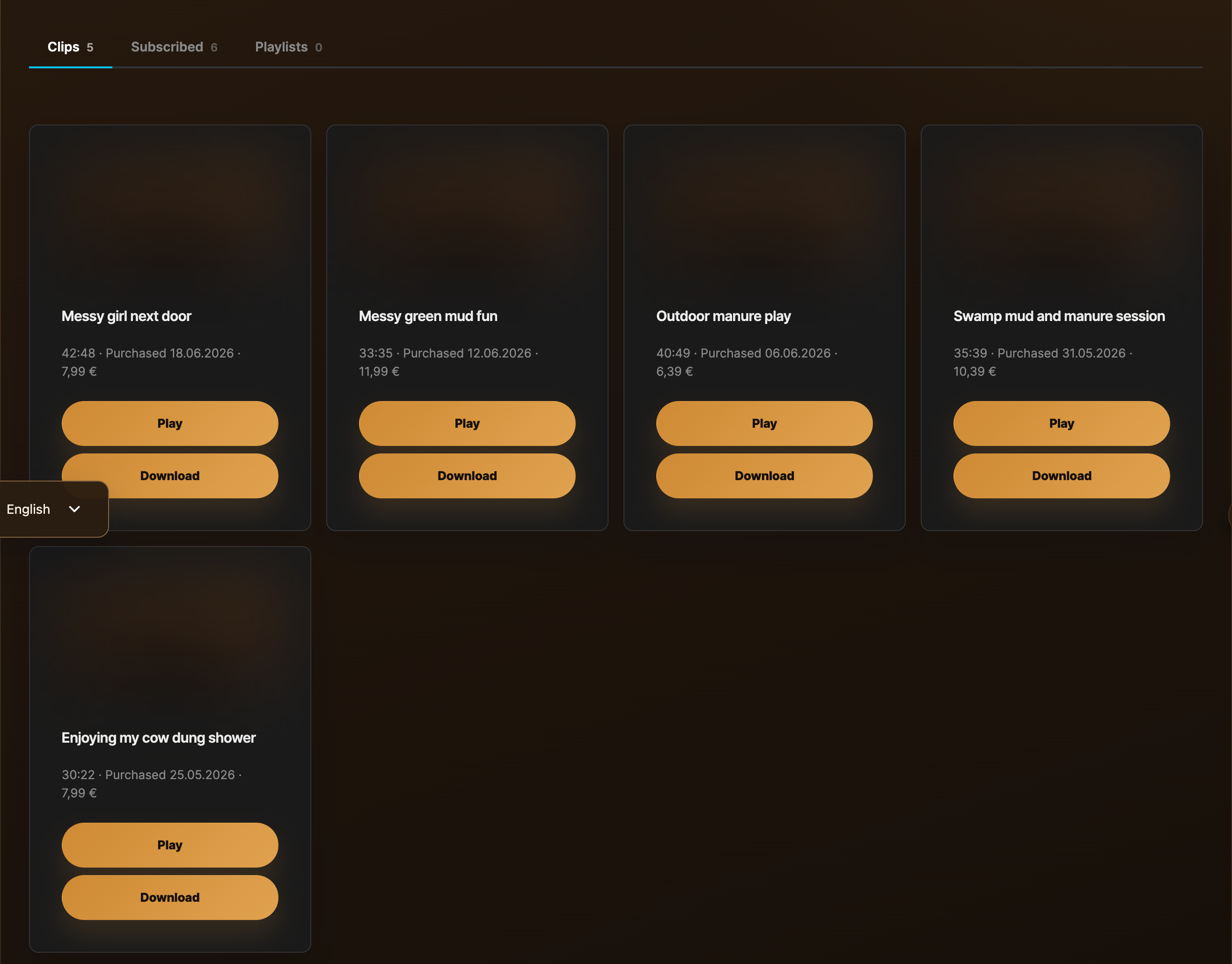The width and height of the screenshot is (1232, 964).
Task: Download the Outdoor manure play clip
Action: (x=764, y=476)
